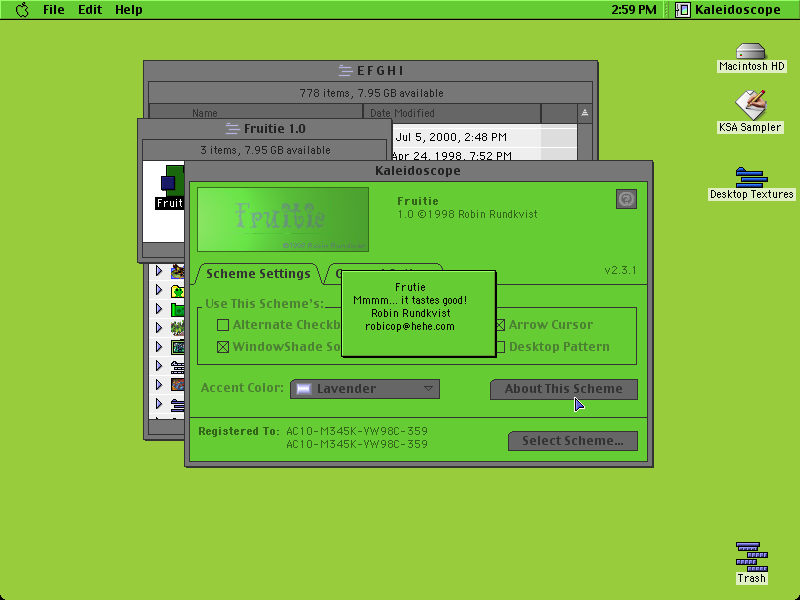Viewport: 800px width, 600px height.
Task: Sort EFGHI list by the Name column
Action: tap(256, 113)
